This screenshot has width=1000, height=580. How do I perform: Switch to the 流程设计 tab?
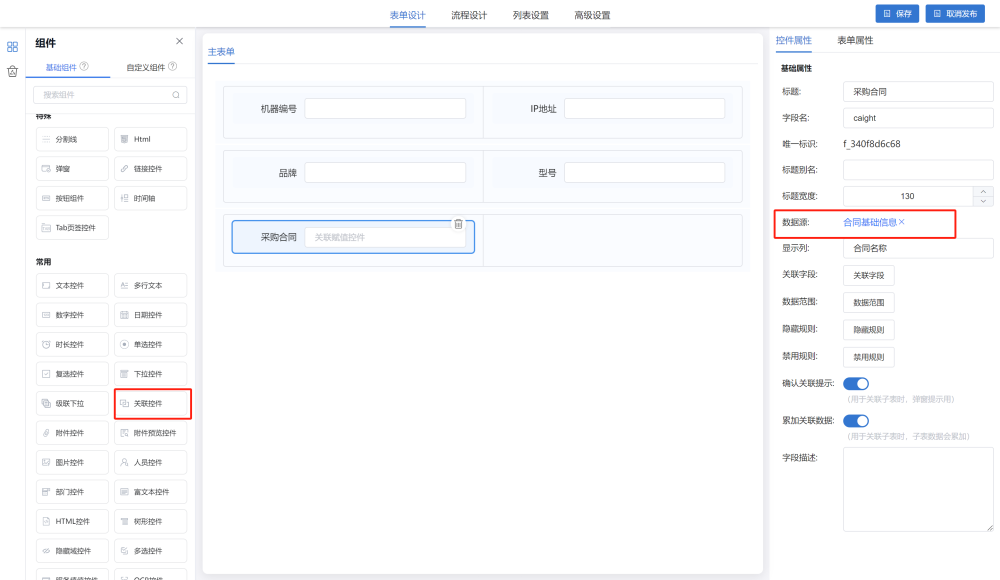(469, 15)
